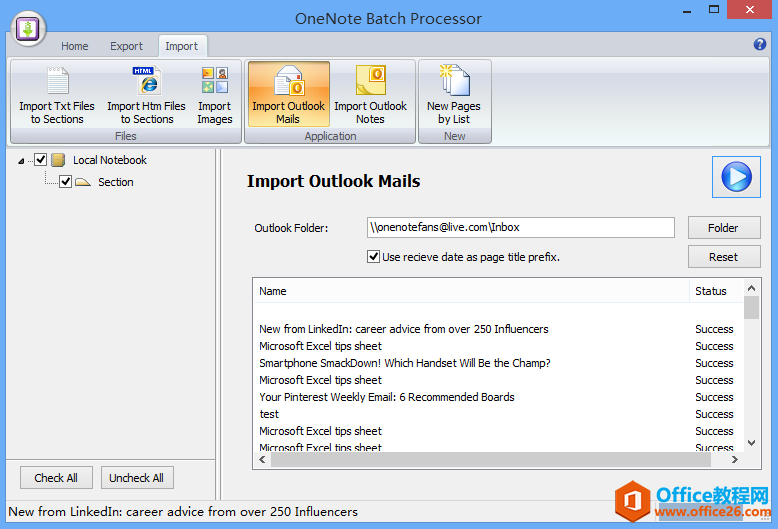Viewport: 778px width, 529px height.
Task: Select 'Smartphone SmackDown!' mail row
Action: [x=496, y=363]
